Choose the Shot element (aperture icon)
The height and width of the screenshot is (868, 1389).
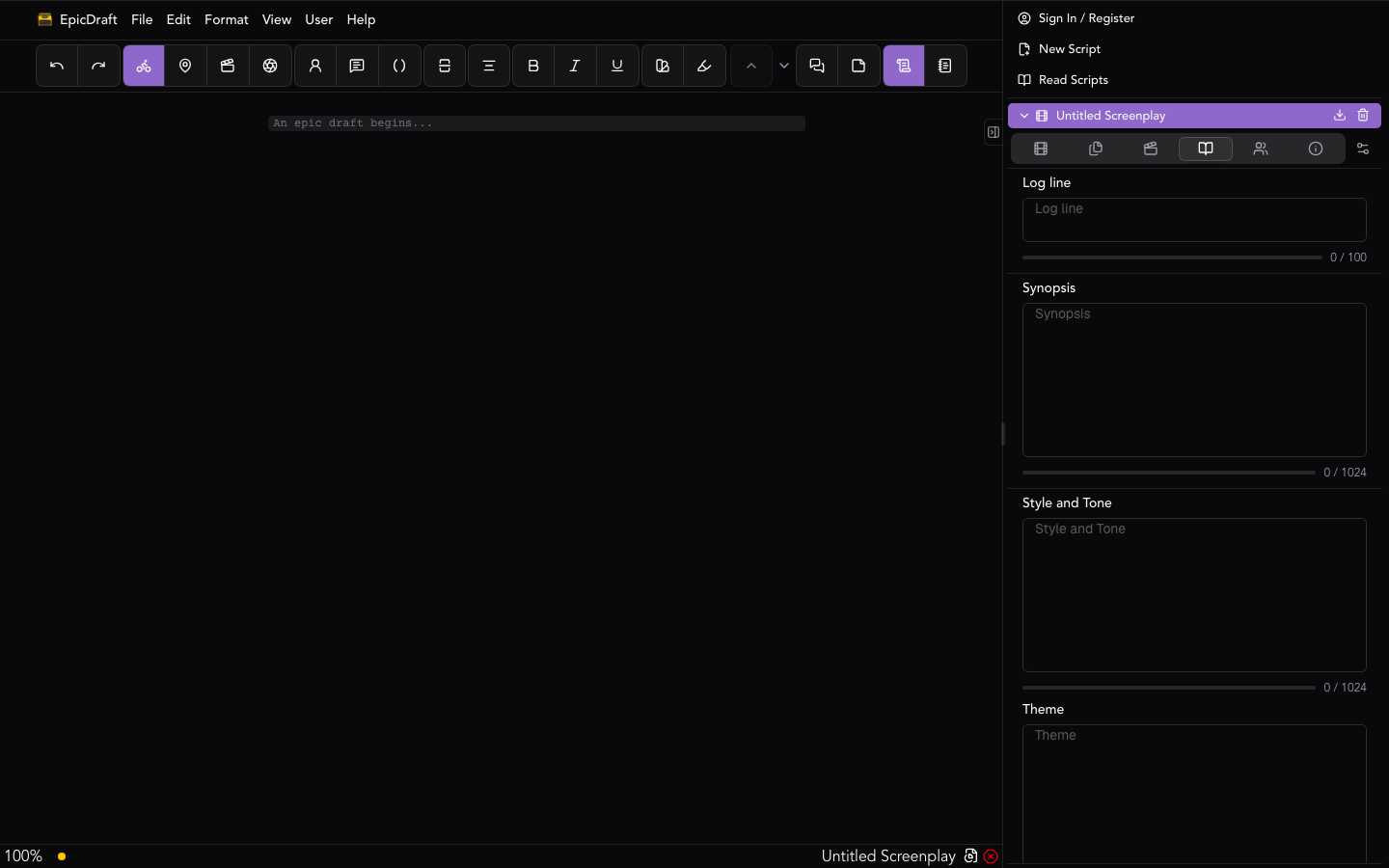(270, 66)
